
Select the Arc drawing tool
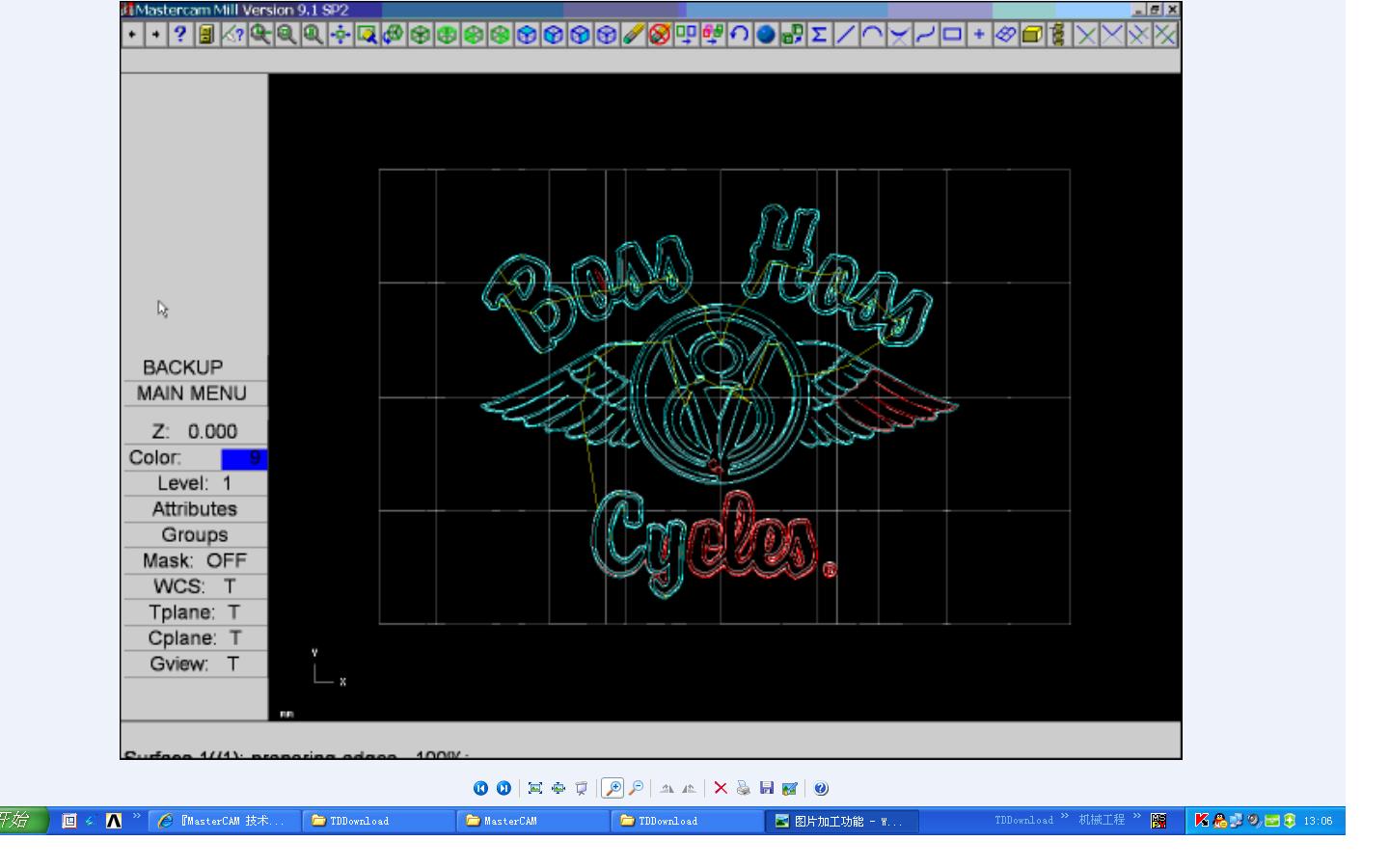[872, 35]
